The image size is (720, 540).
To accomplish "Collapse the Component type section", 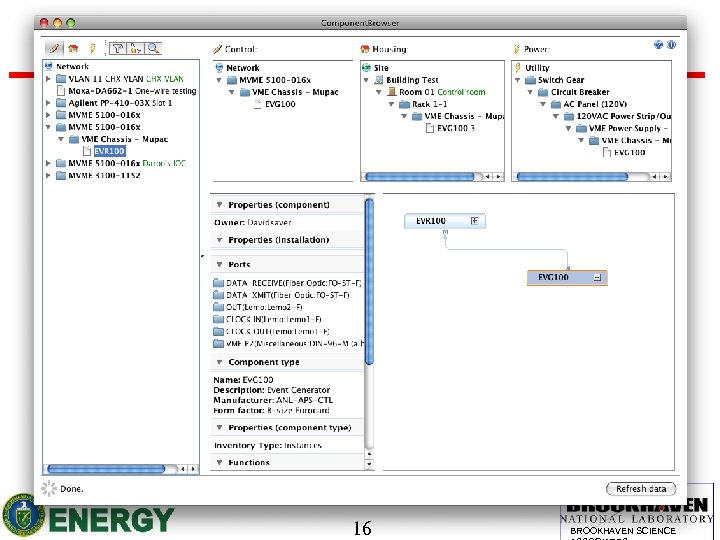I will point(219,362).
